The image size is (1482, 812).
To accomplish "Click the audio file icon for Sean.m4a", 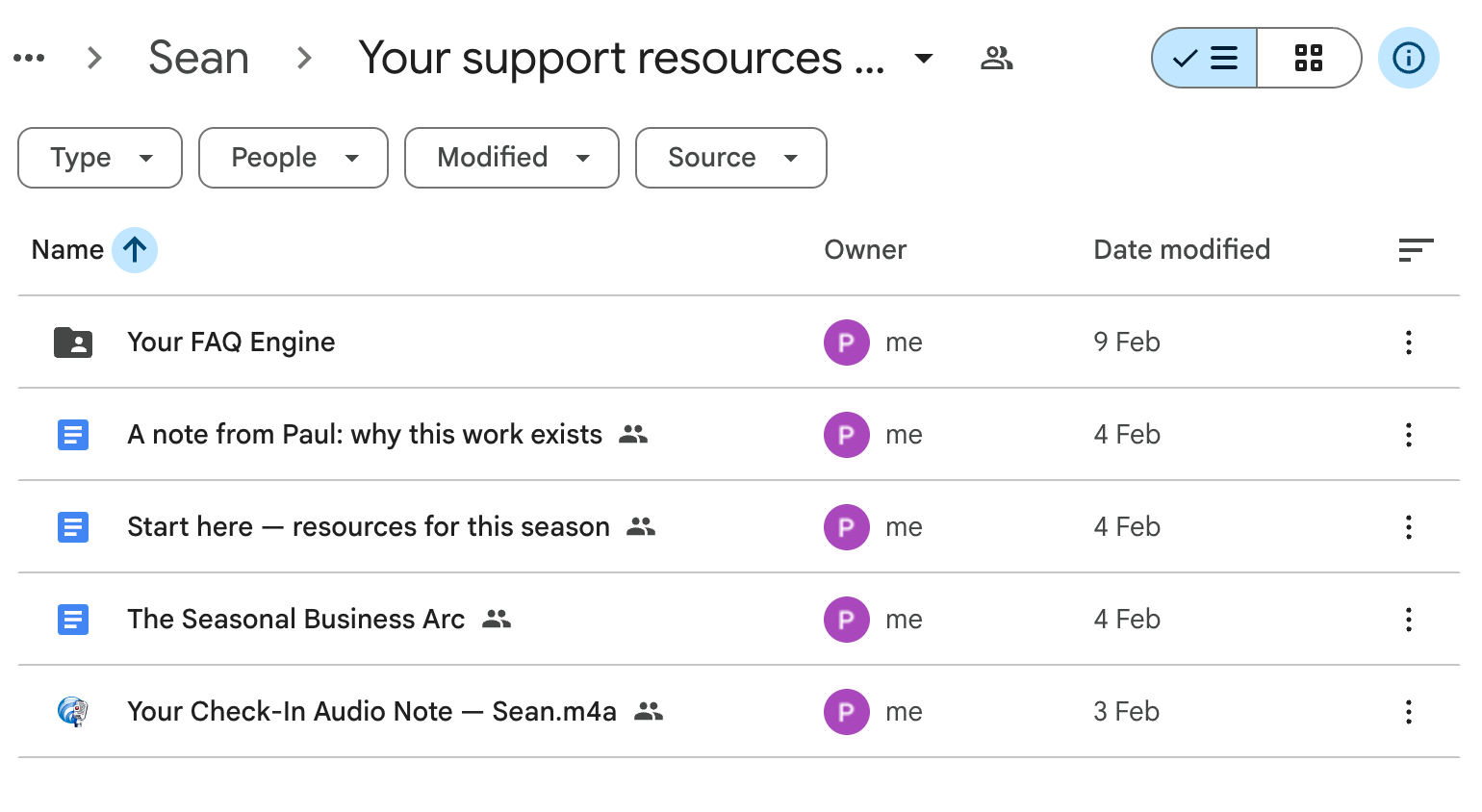I will click(73, 712).
